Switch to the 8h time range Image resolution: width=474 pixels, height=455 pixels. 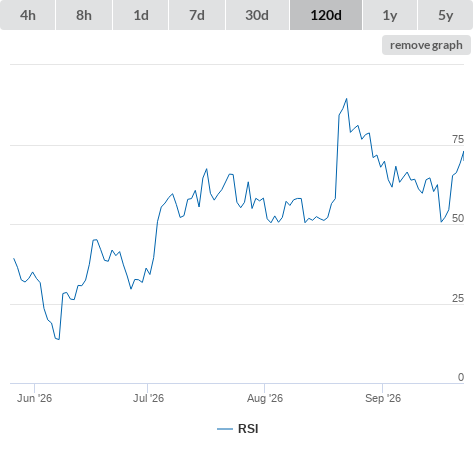[84, 15]
